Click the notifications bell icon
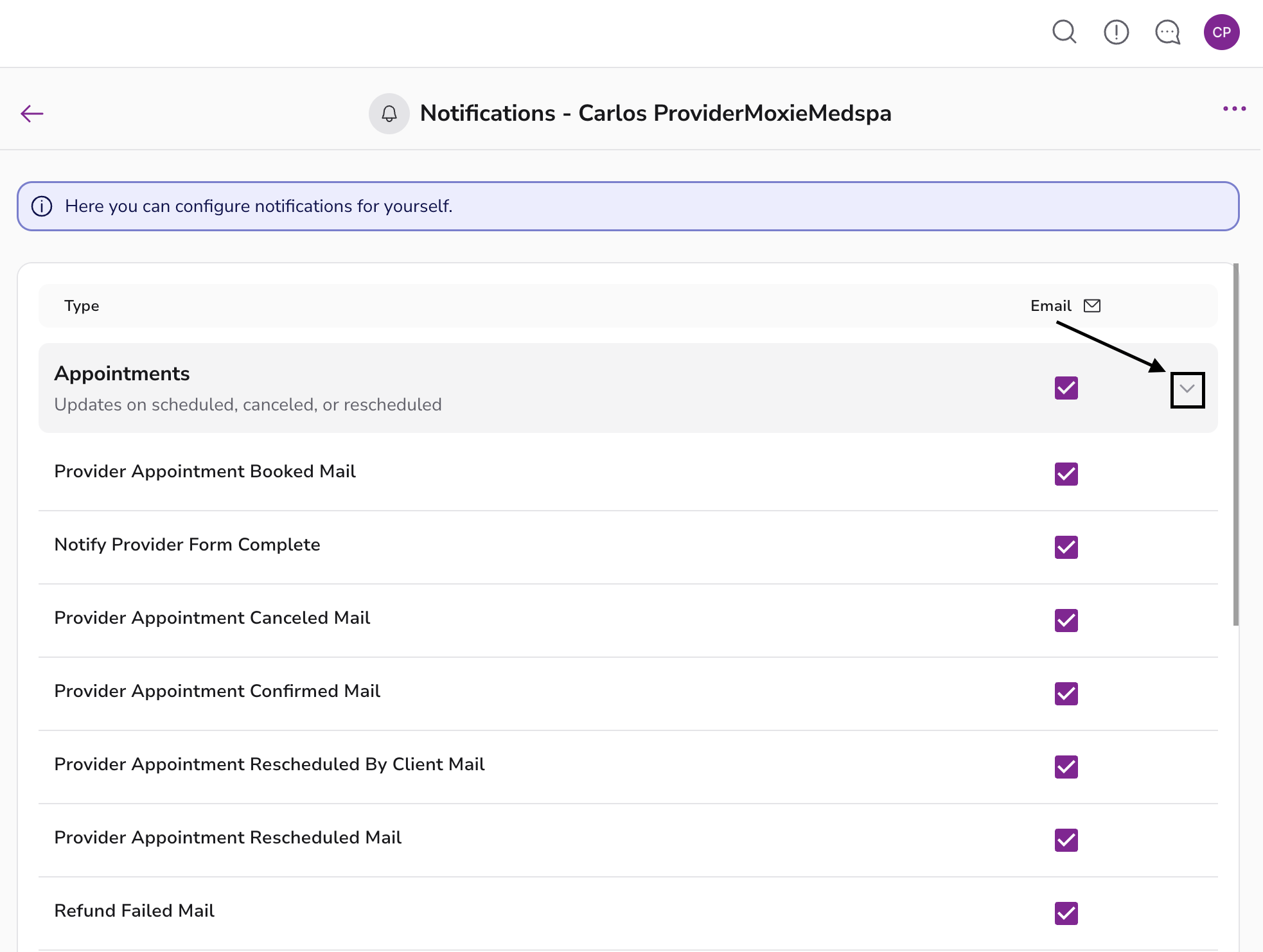The height and width of the screenshot is (952, 1263). click(x=389, y=114)
